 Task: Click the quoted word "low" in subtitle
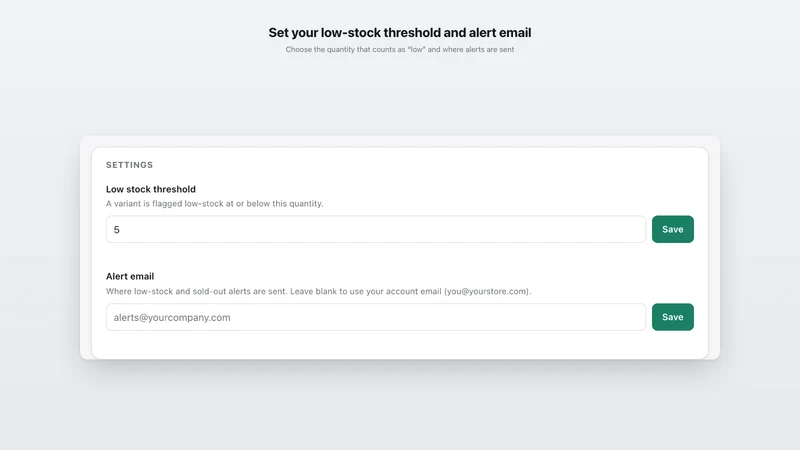point(416,49)
